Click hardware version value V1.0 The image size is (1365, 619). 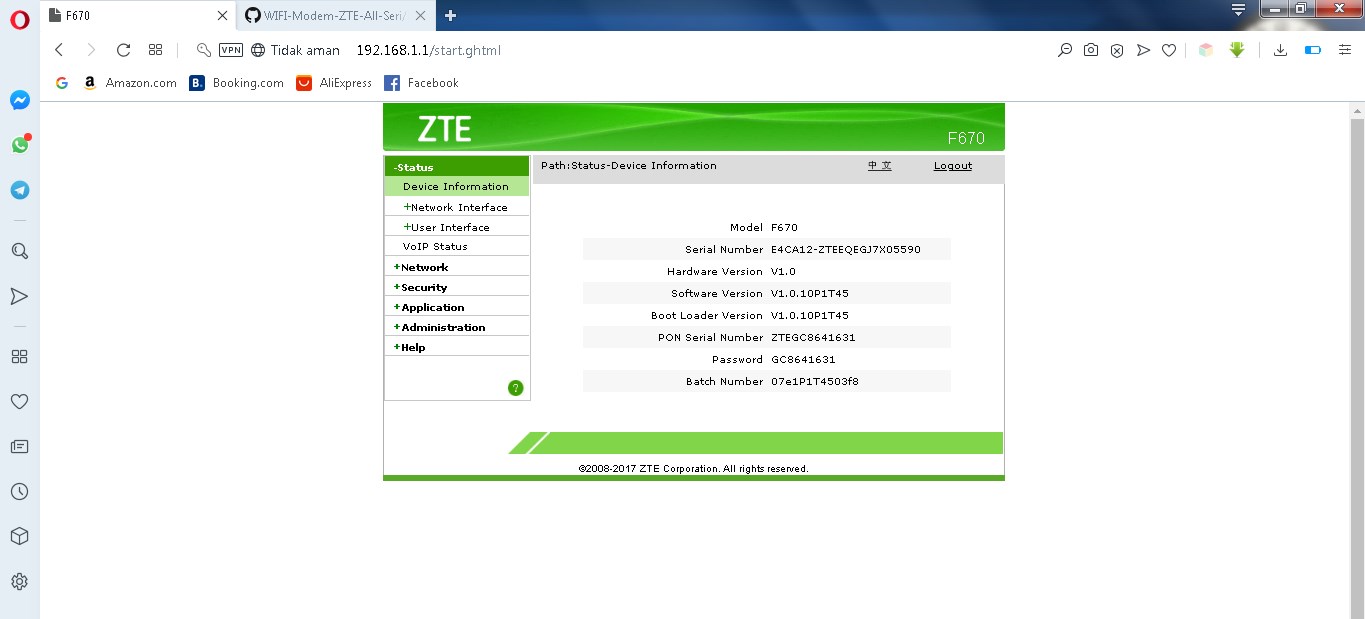pyautogui.click(x=783, y=272)
